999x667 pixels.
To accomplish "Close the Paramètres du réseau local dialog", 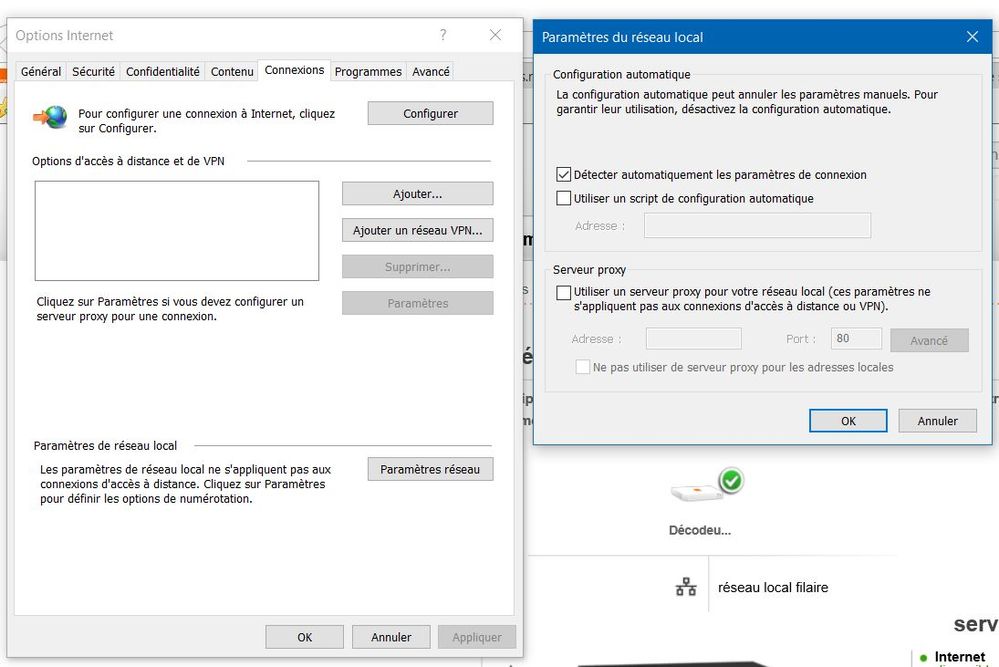I will pyautogui.click(x=972, y=37).
